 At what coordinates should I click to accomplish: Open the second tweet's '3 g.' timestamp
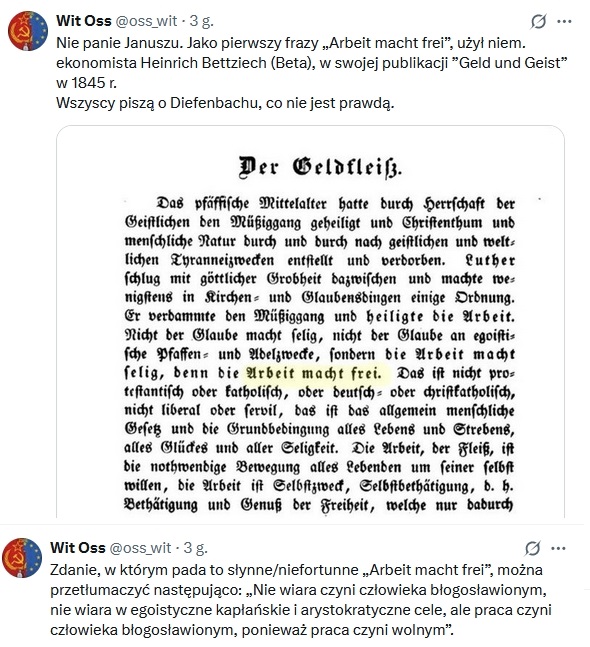coord(196,548)
